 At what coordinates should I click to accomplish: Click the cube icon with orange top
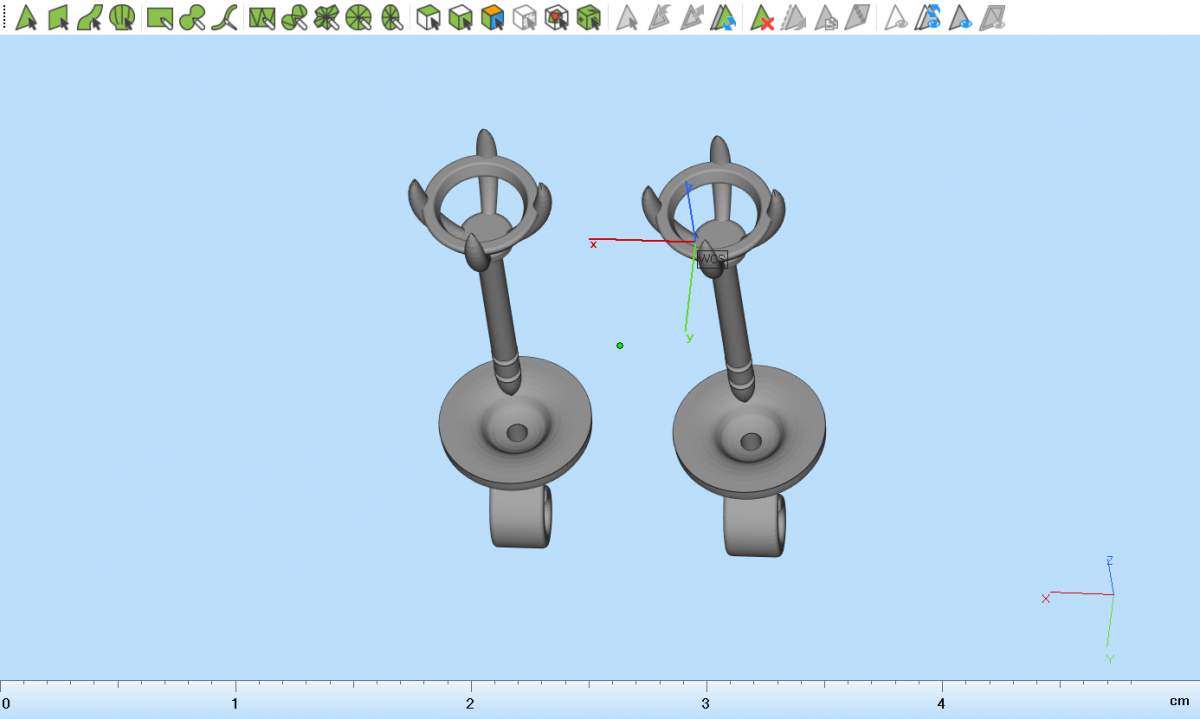pos(492,17)
